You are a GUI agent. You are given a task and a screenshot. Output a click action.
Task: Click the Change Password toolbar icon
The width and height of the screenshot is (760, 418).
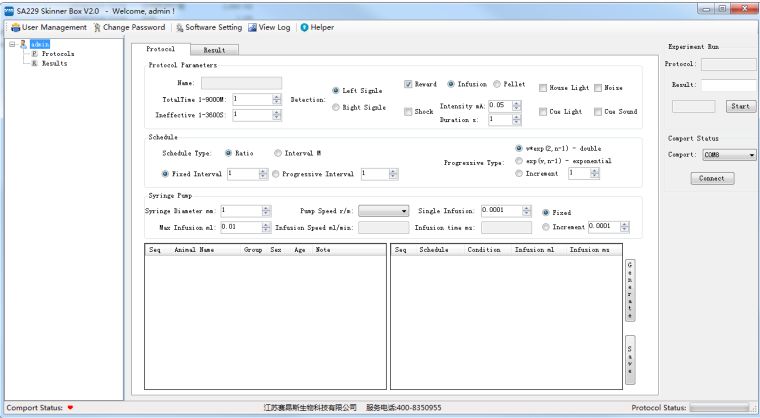point(97,27)
